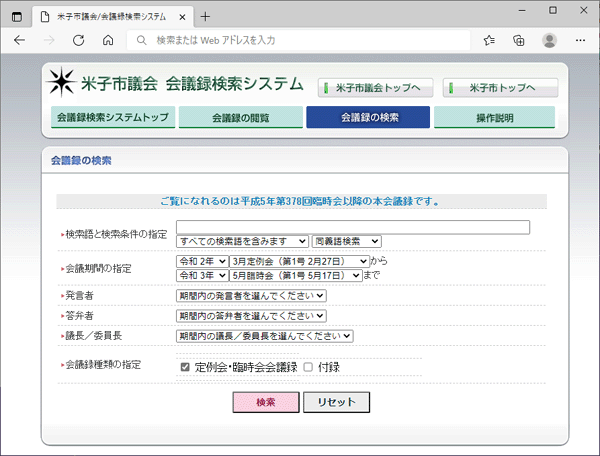
Task: Open the 答弁者 respondent dropdown
Action: coord(251,316)
